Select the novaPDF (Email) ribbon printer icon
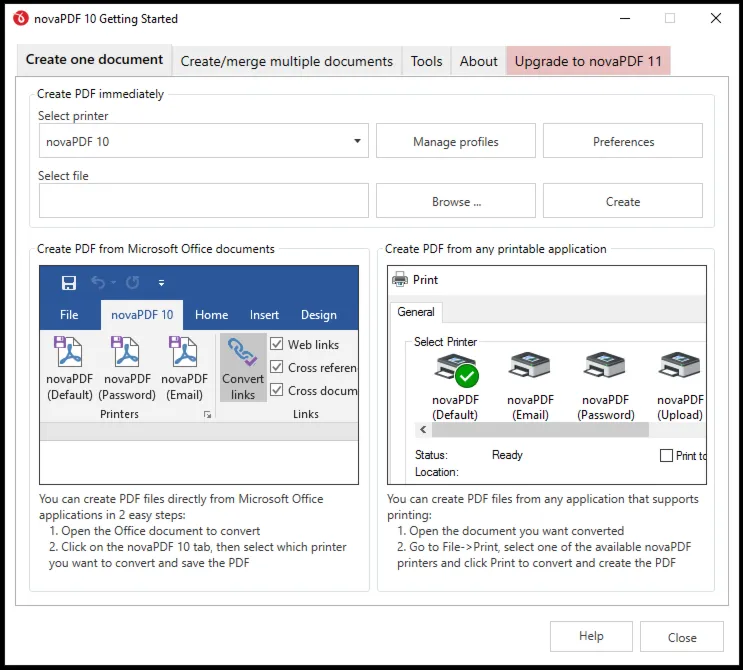The height and width of the screenshot is (670, 743). [184, 352]
